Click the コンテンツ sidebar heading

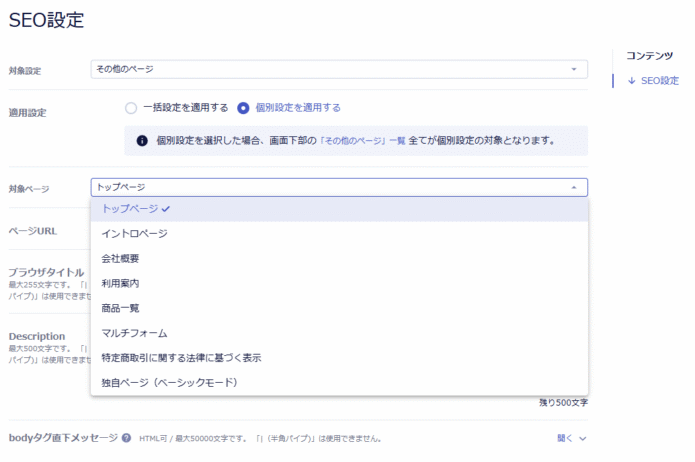tap(649, 56)
